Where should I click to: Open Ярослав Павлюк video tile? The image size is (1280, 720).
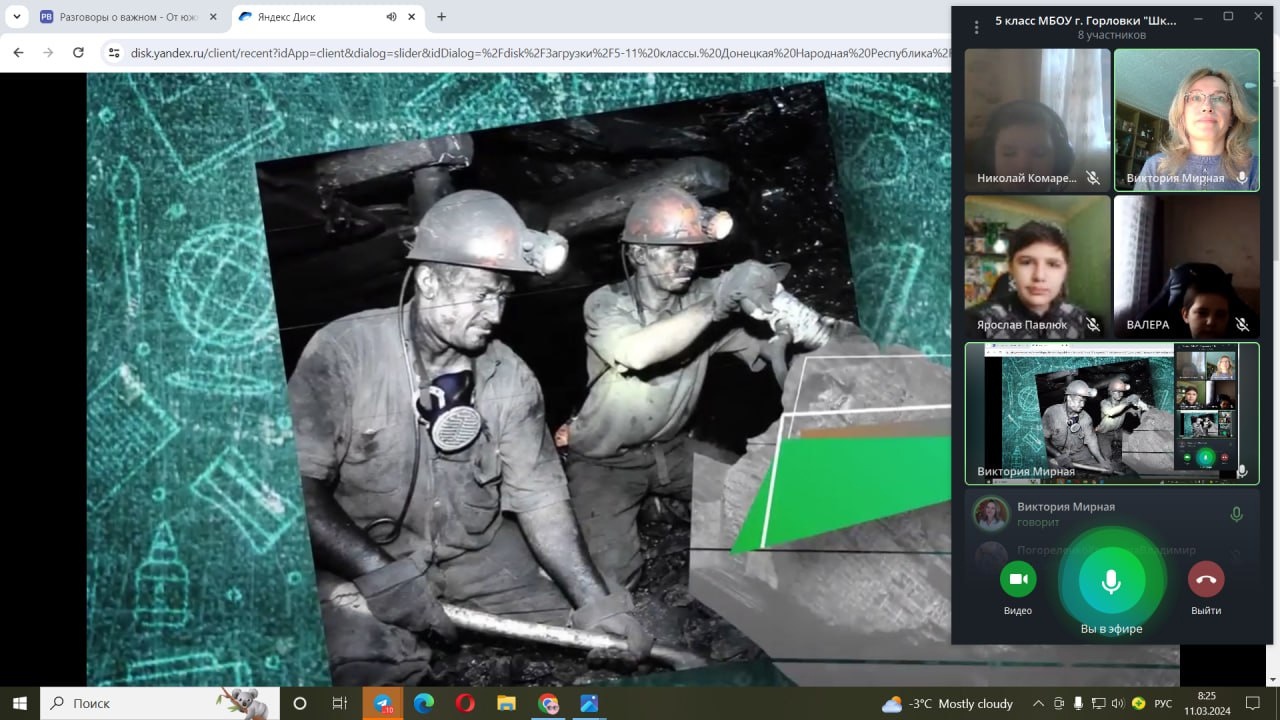pos(1037,266)
